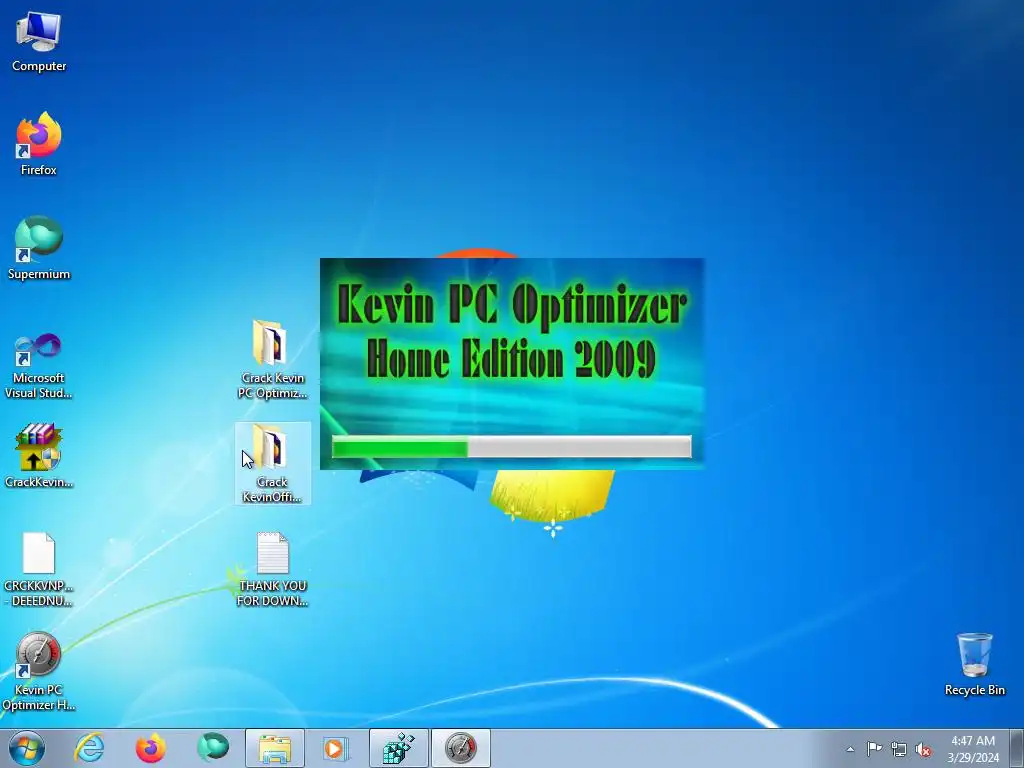
Task: Click the Show desktop strip beside the clock
Action: (x=1017, y=748)
